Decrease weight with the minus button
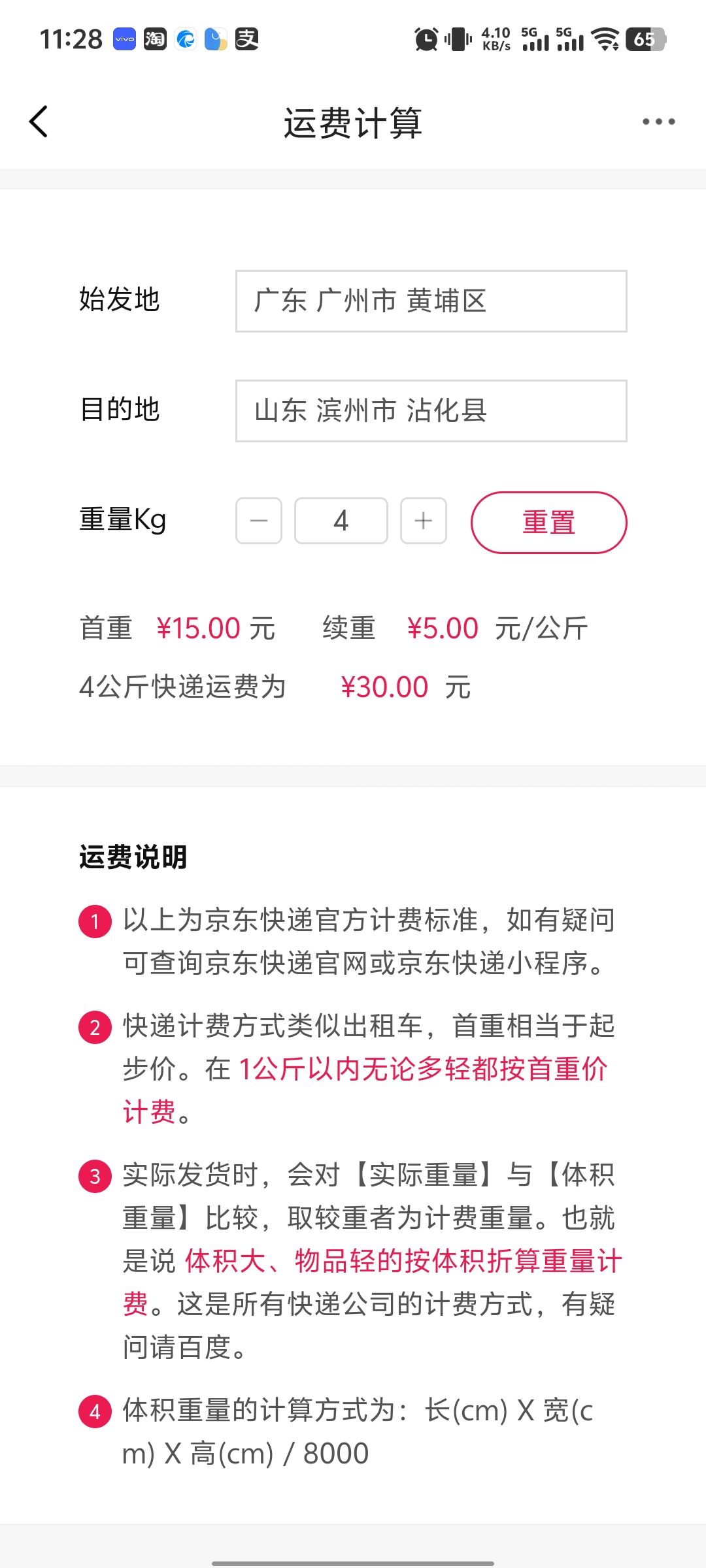The width and height of the screenshot is (706, 1568). point(259,521)
